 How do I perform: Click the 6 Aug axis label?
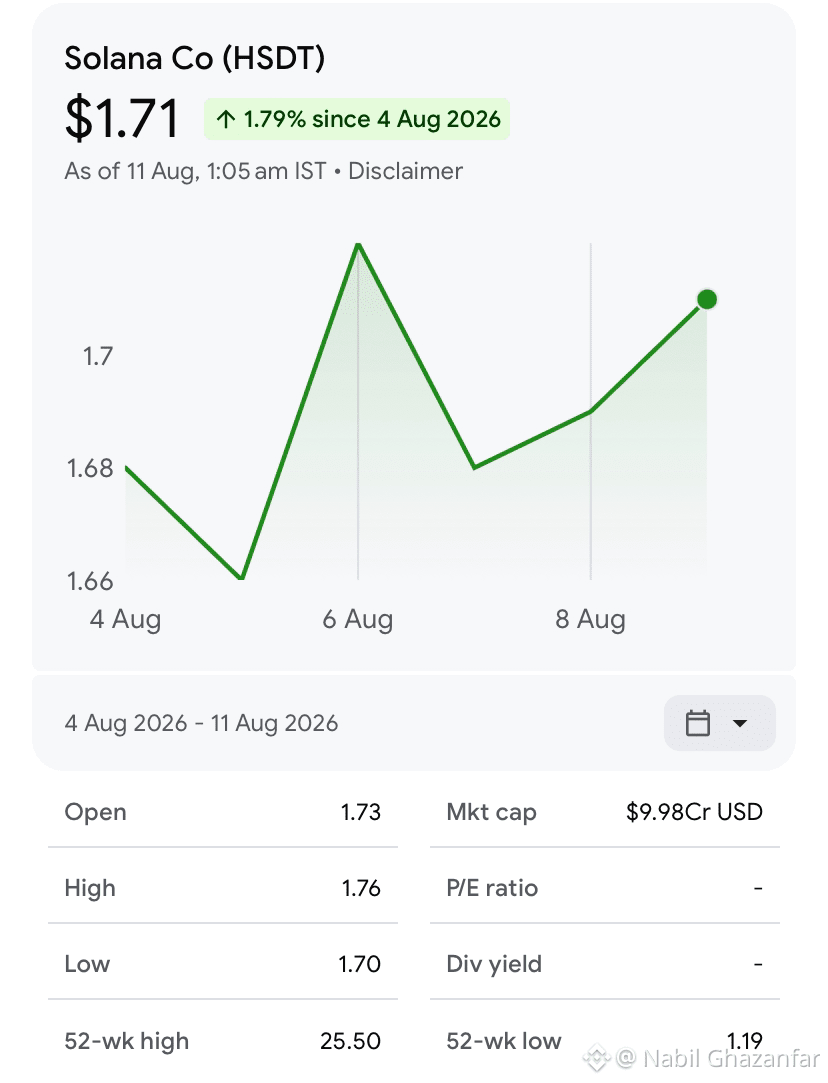pos(358,619)
